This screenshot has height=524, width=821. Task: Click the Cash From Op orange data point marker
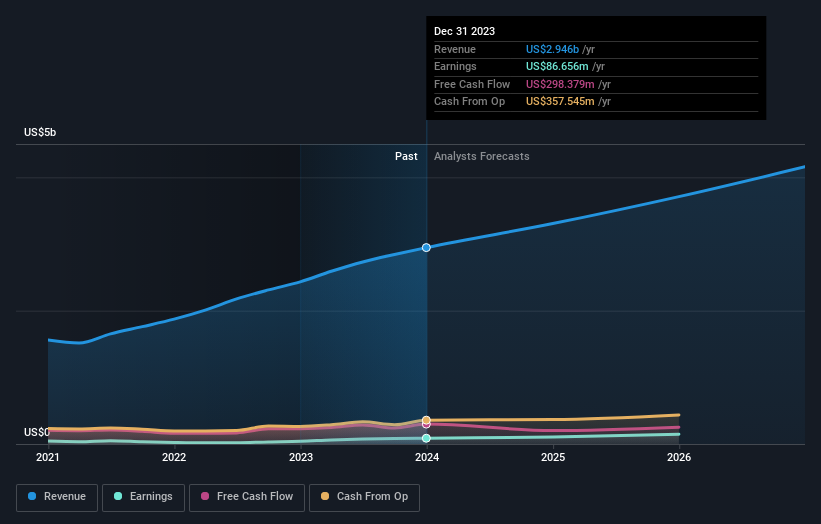[426, 420]
